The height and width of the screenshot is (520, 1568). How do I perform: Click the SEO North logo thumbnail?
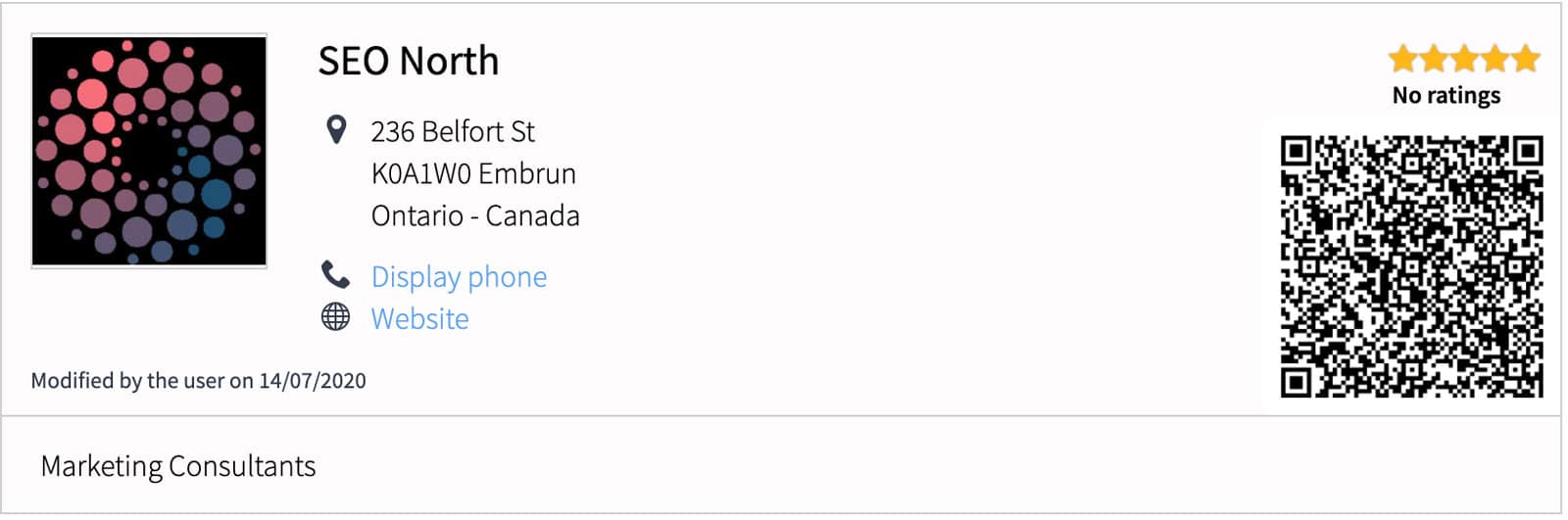click(149, 151)
